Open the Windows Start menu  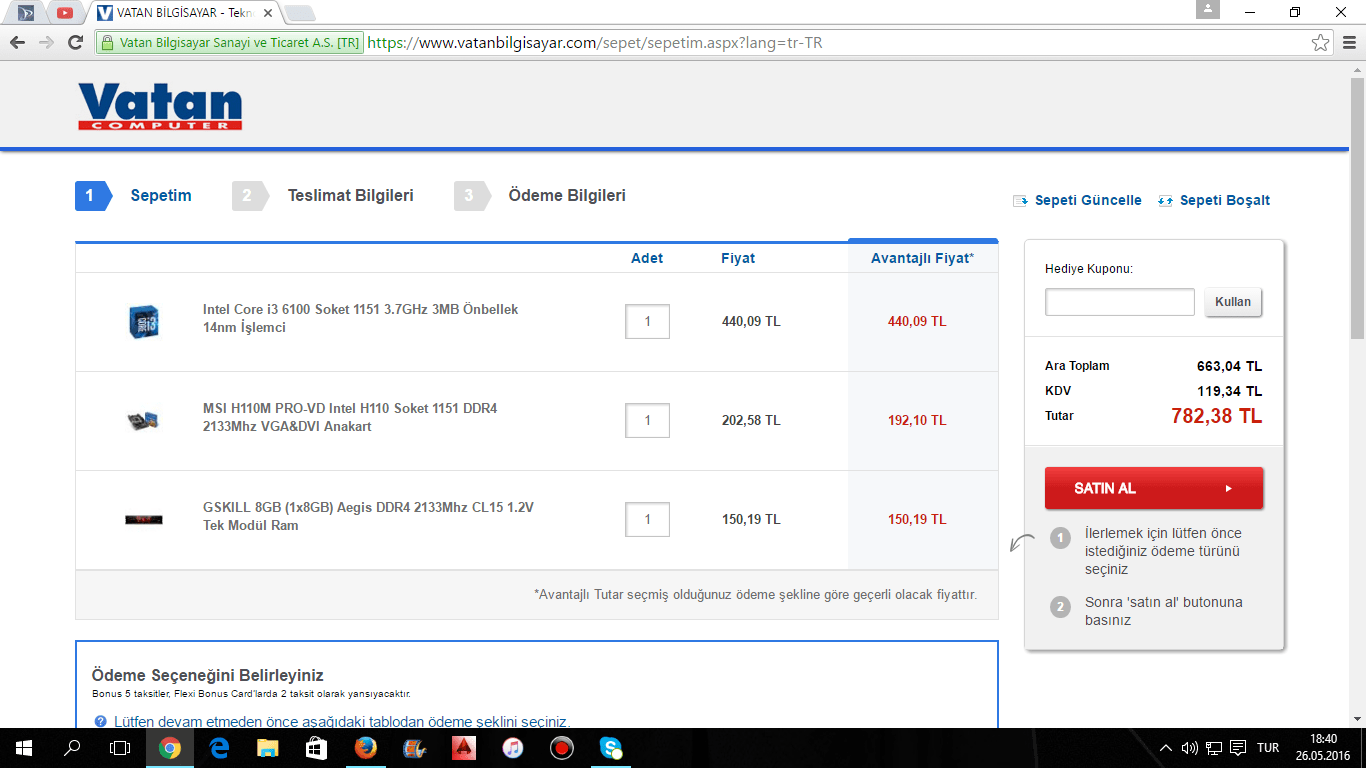coord(24,748)
